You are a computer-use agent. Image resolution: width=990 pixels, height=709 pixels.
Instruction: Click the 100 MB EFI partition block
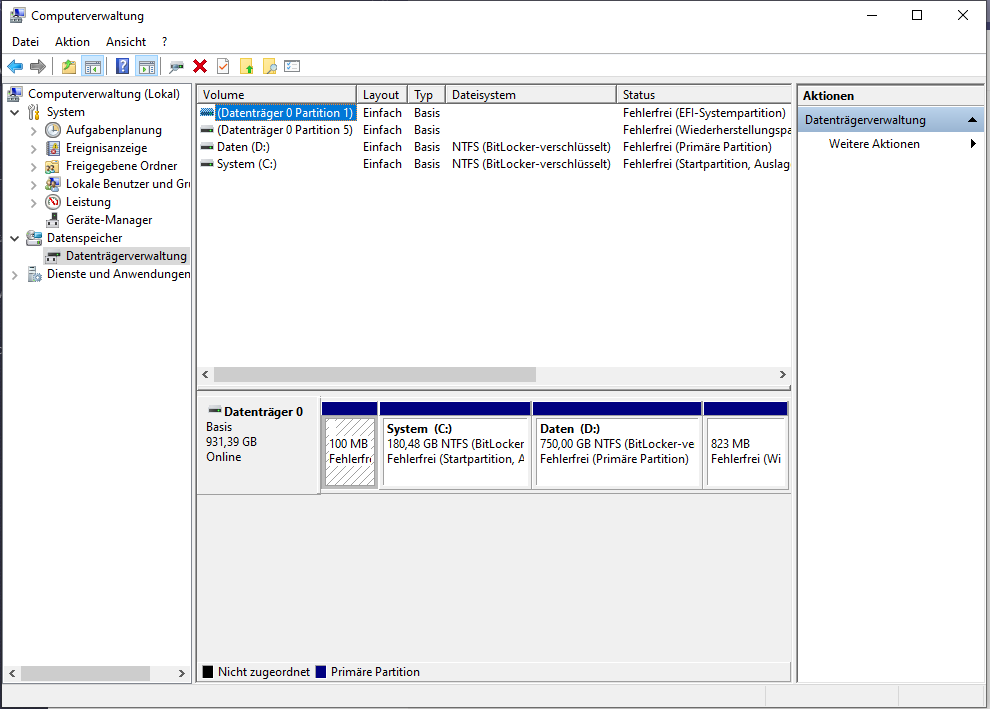pyautogui.click(x=350, y=444)
